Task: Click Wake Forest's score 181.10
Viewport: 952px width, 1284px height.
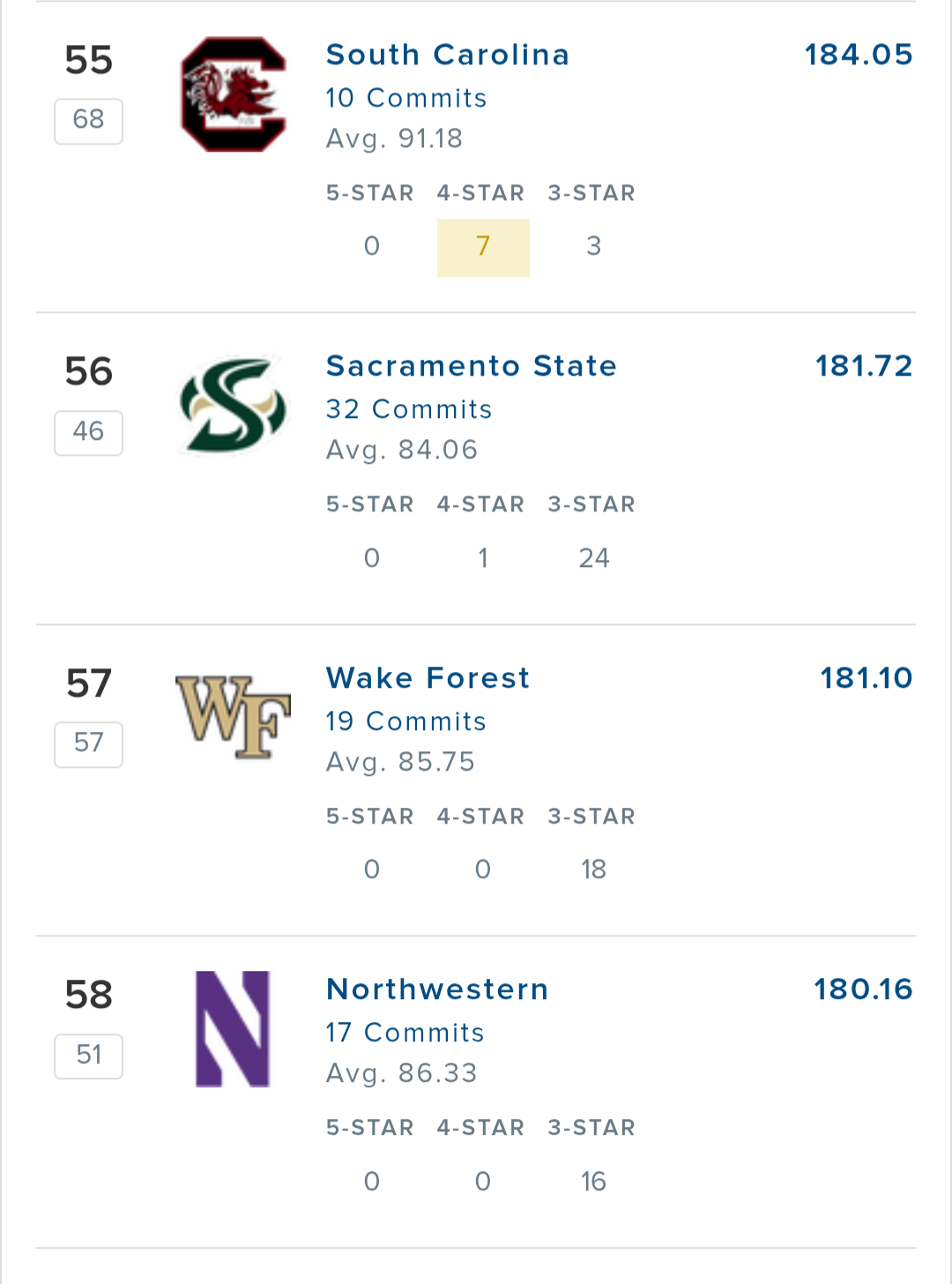Action: point(866,678)
